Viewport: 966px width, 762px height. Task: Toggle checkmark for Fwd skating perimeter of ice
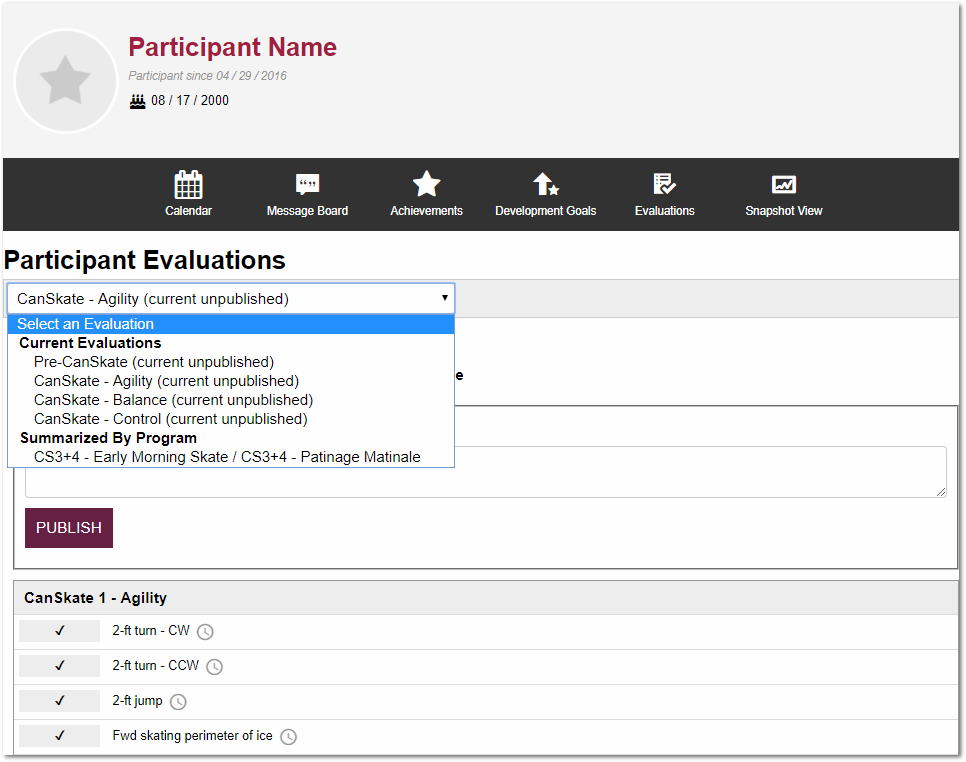(59, 736)
